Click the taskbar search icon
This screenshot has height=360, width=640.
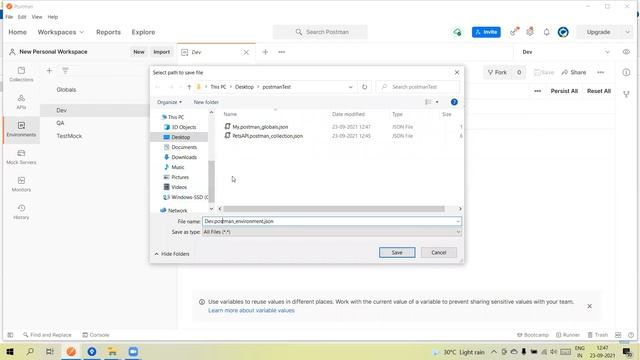(x=30, y=351)
